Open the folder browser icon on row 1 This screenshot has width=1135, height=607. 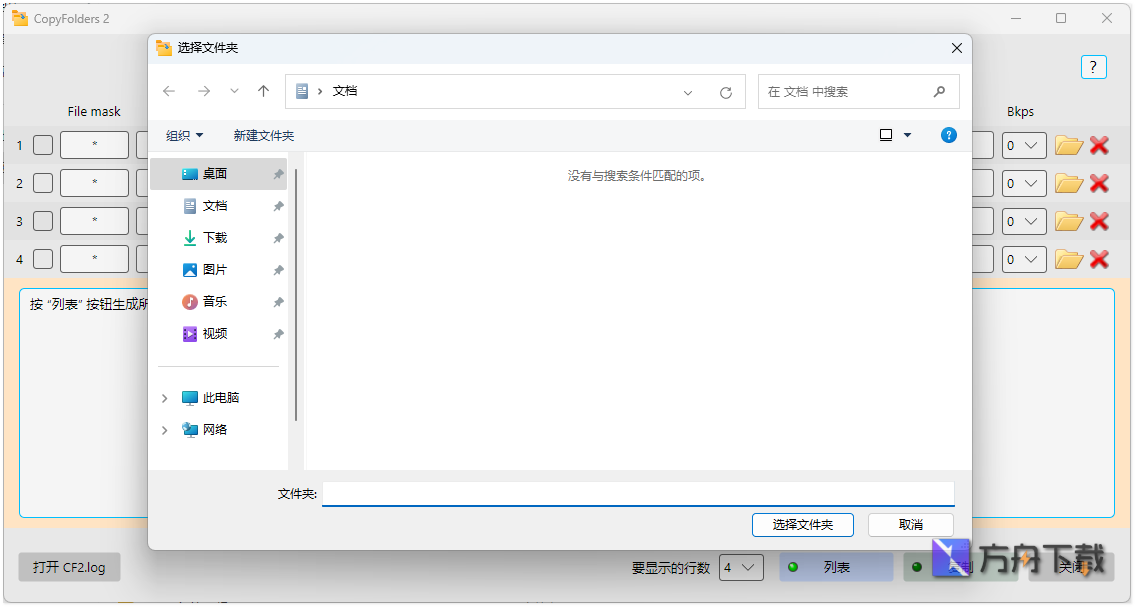click(1068, 145)
